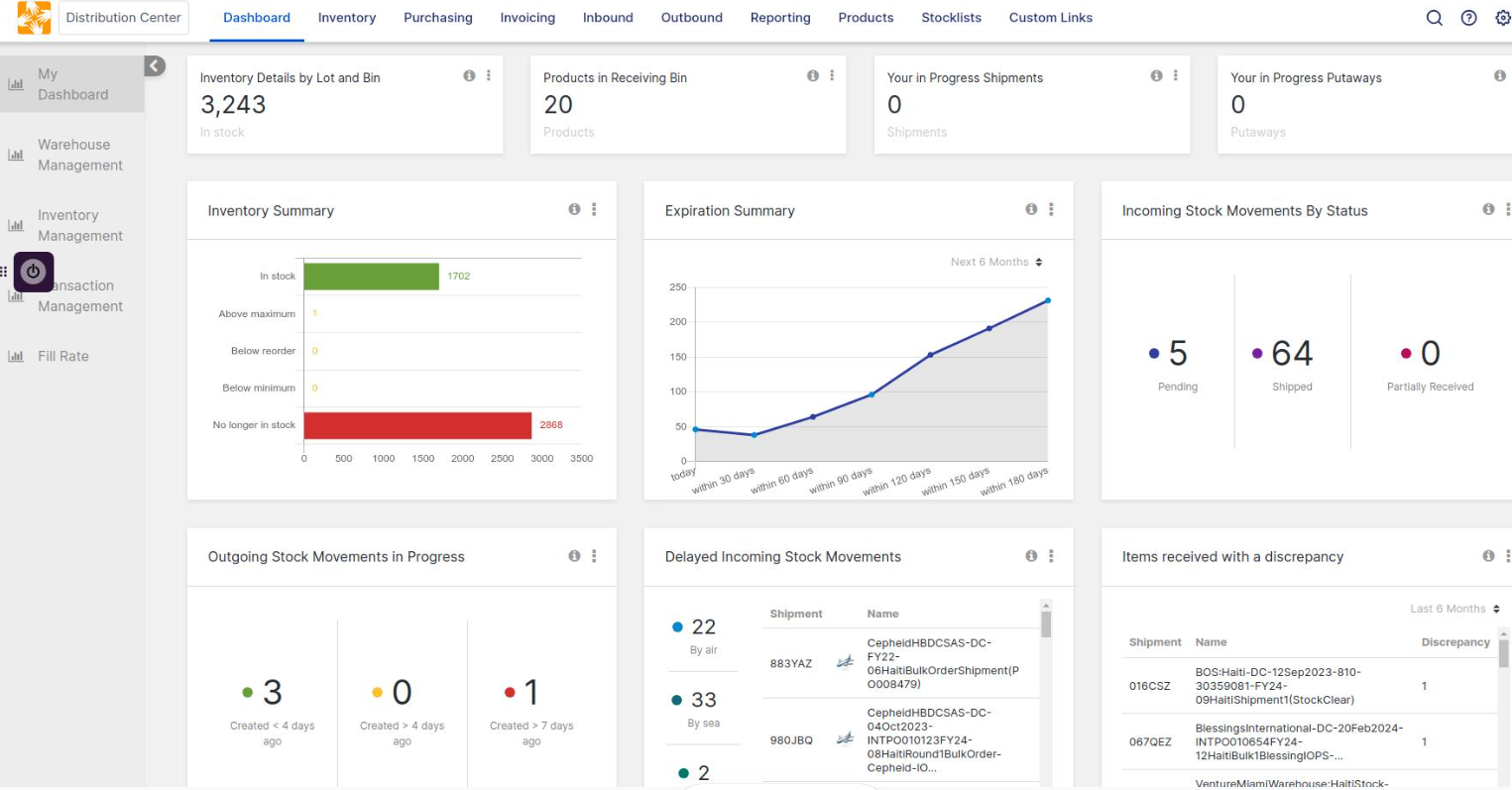The height and width of the screenshot is (790, 1512).
Task: Open the Purchasing menu
Action: point(438,18)
